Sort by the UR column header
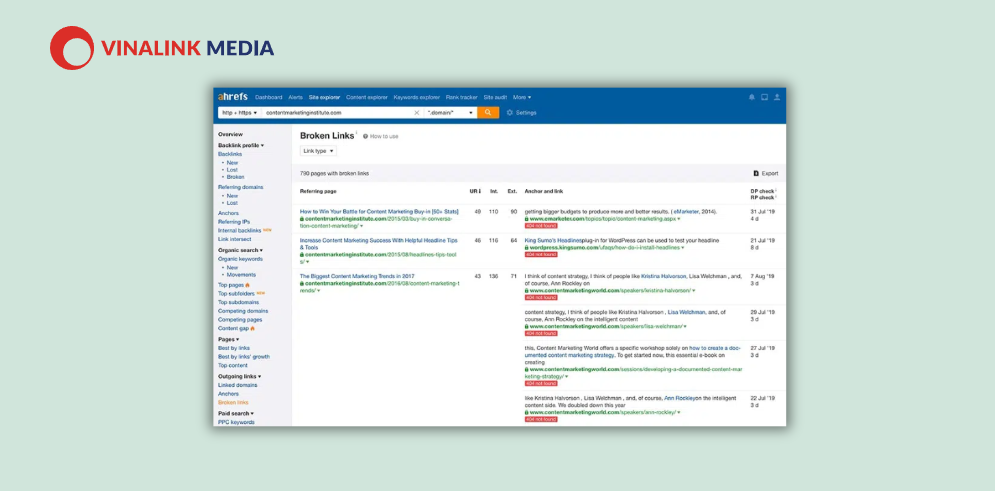995x491 pixels. 475,191
